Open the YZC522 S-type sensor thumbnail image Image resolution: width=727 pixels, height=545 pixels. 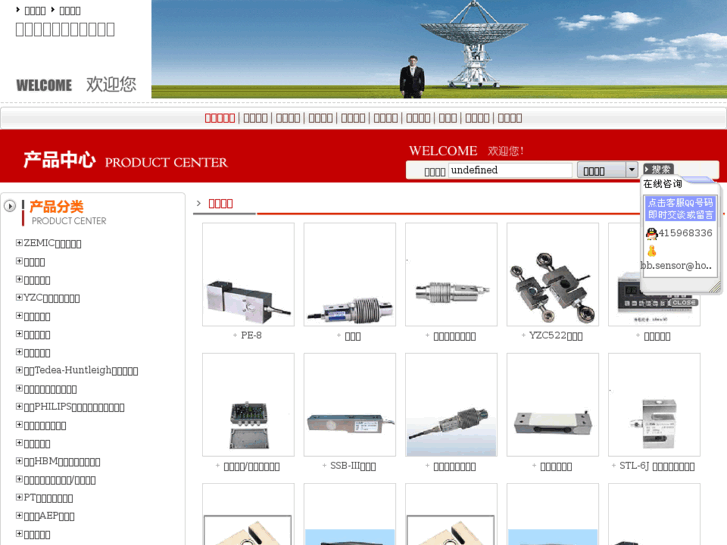coord(553,274)
